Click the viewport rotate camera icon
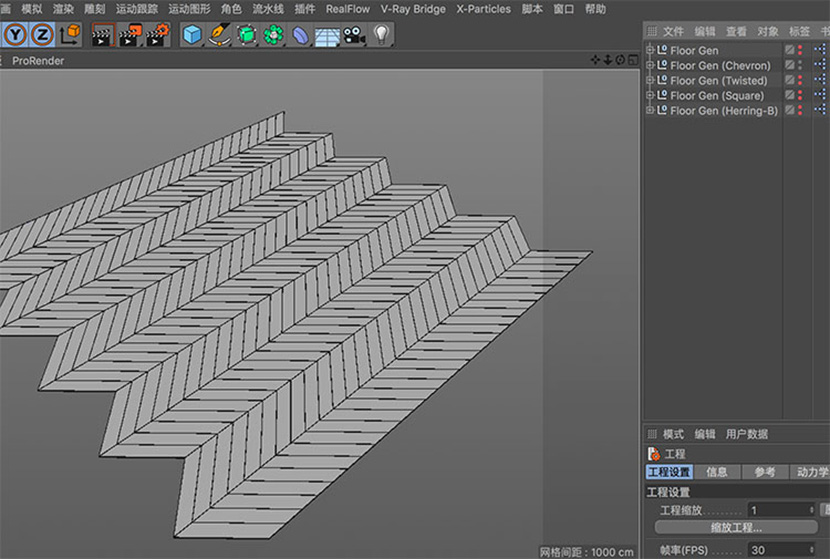830x559 pixels. (x=620, y=60)
